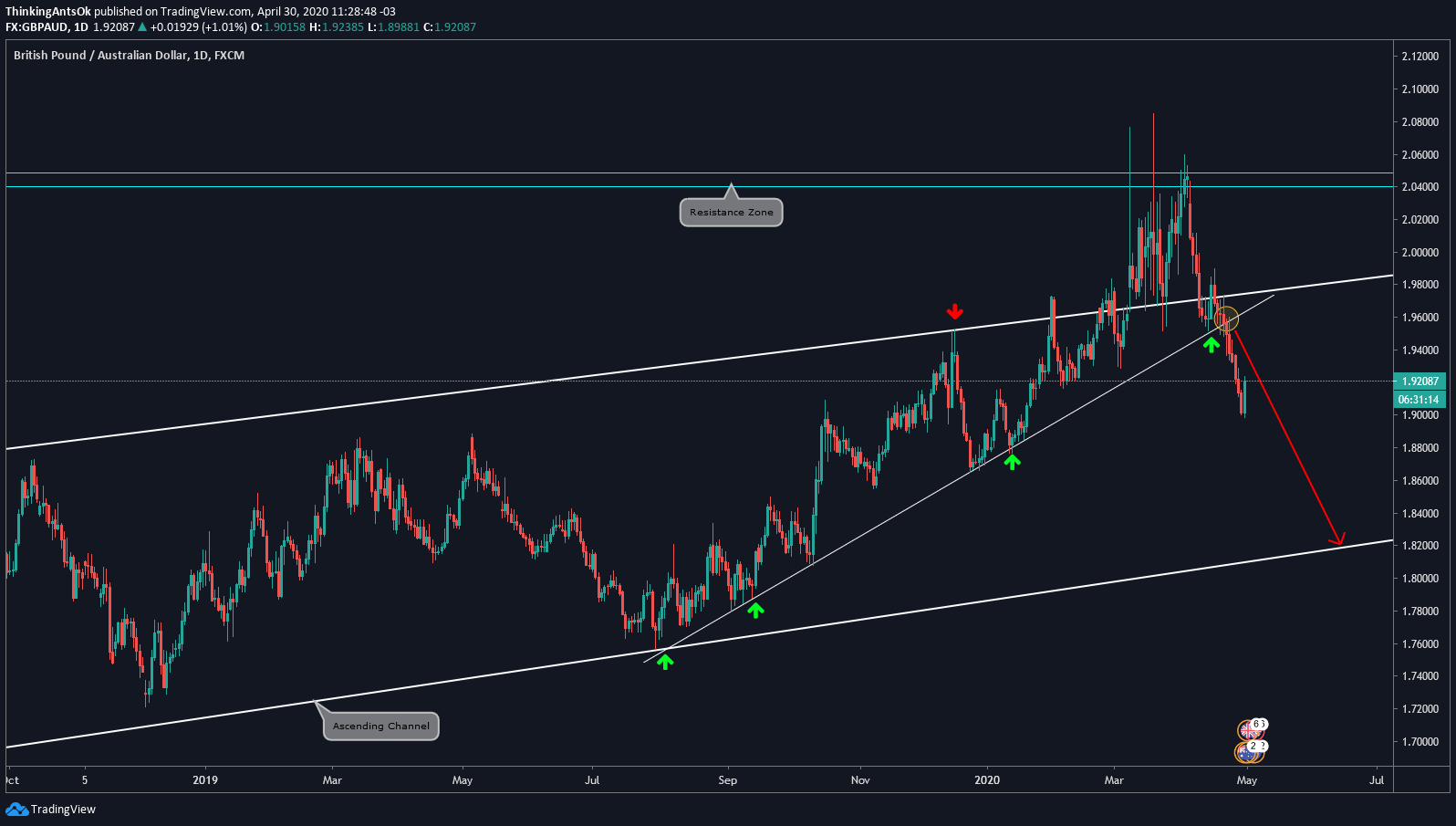Select the green up arrow at channel bottom
Screen dimensions: 1456x826
point(665,662)
